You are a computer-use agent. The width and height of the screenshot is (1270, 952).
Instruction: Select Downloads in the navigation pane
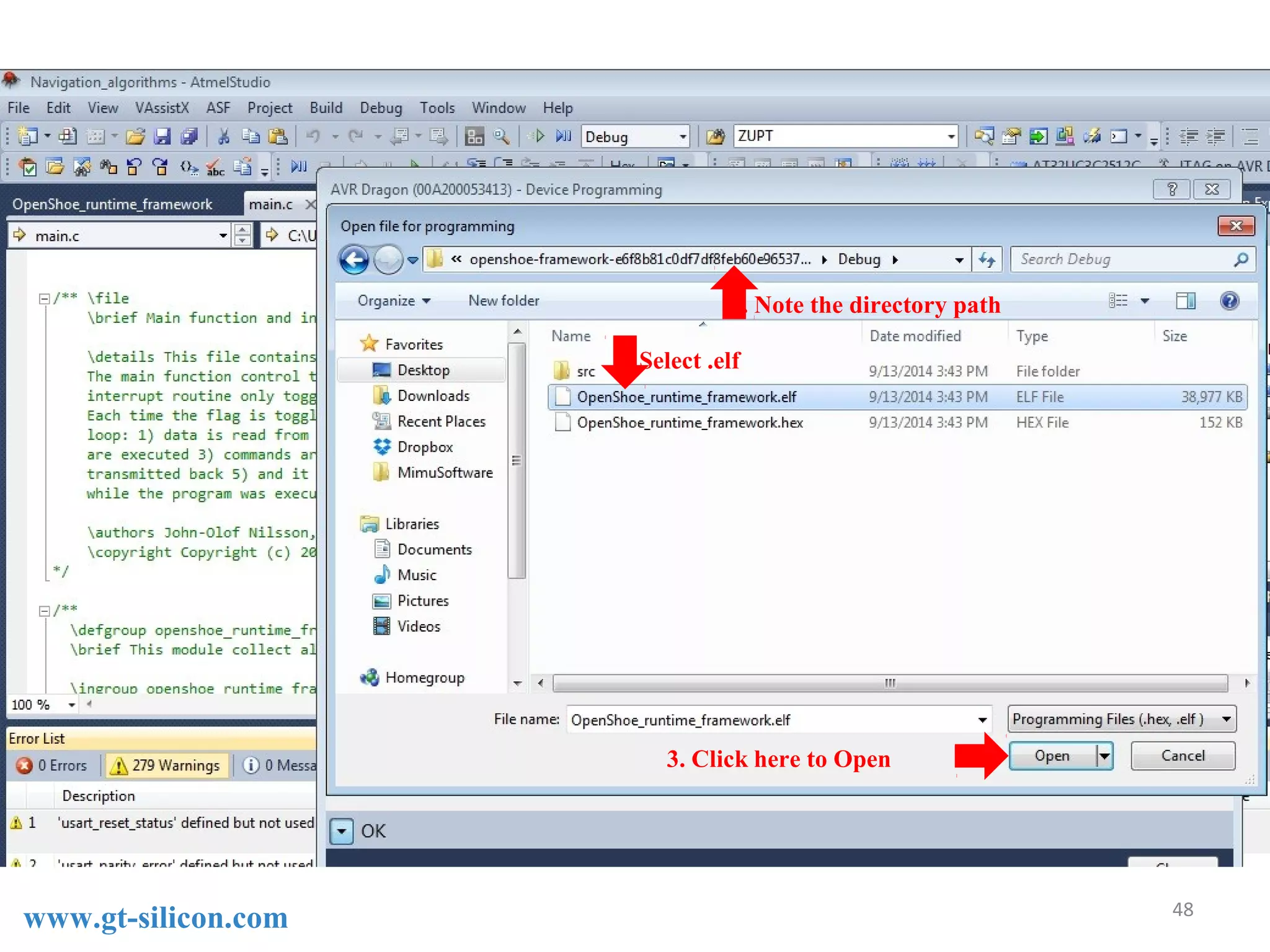[433, 395]
